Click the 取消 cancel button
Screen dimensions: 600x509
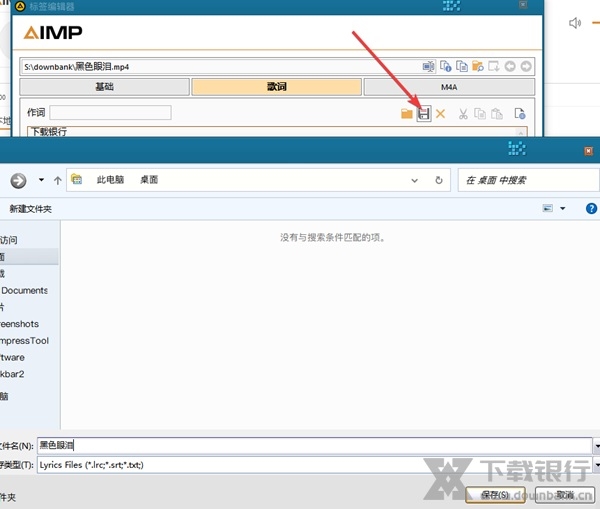tap(565, 495)
